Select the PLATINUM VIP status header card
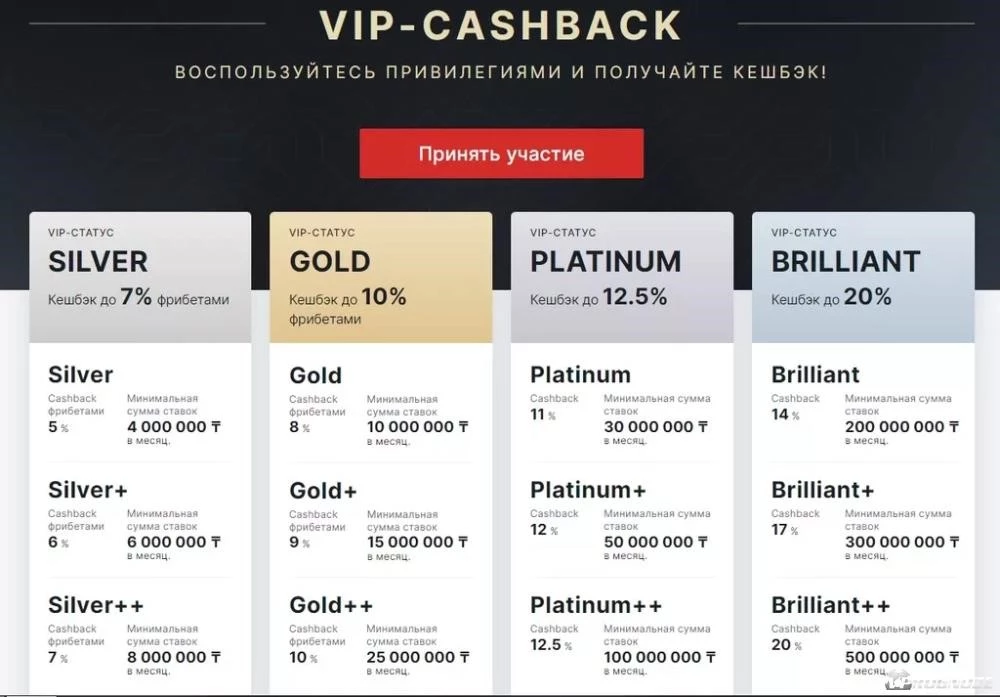The height and width of the screenshot is (697, 1000). [x=622, y=277]
